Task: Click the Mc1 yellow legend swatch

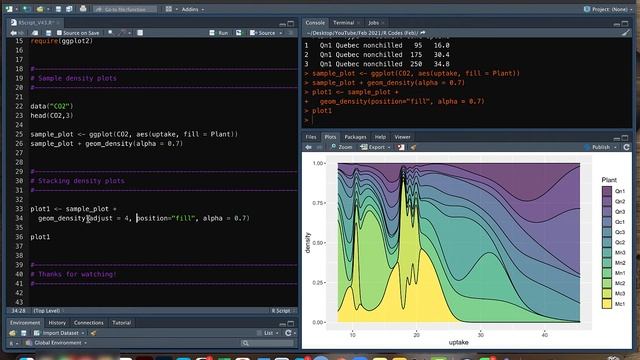Action: 607,304
